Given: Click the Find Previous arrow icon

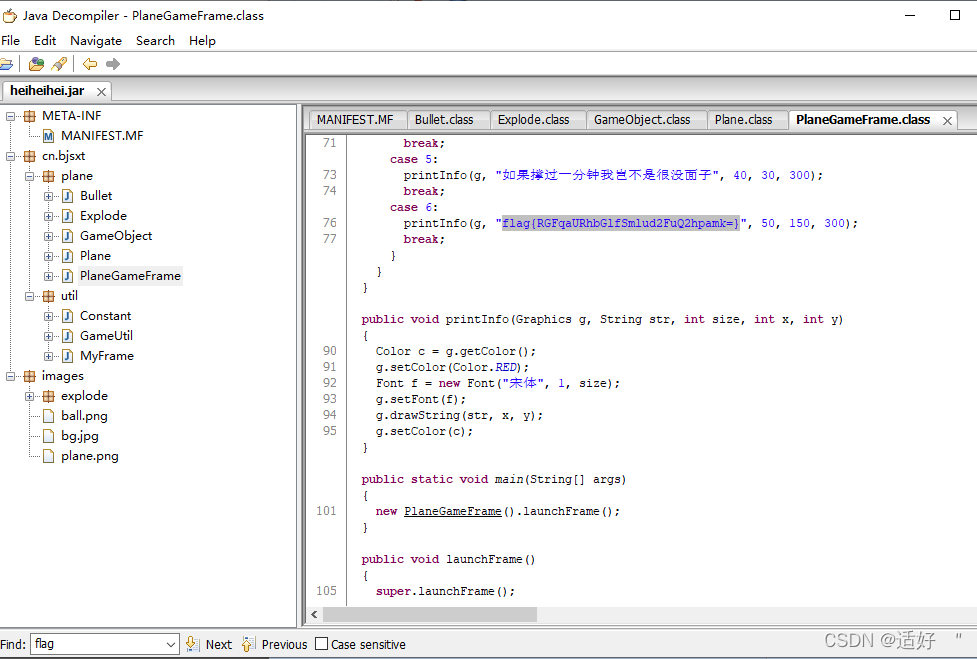Looking at the screenshot, I should tap(248, 644).
